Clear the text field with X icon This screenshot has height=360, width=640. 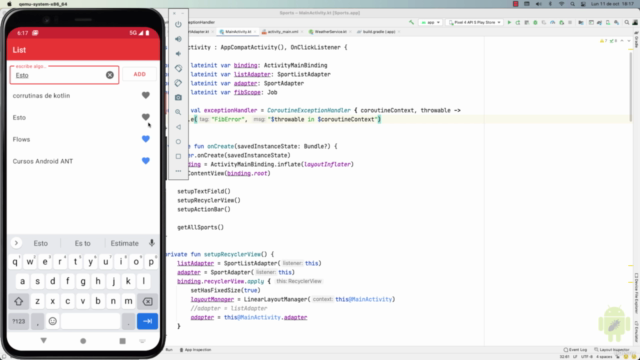click(110, 75)
